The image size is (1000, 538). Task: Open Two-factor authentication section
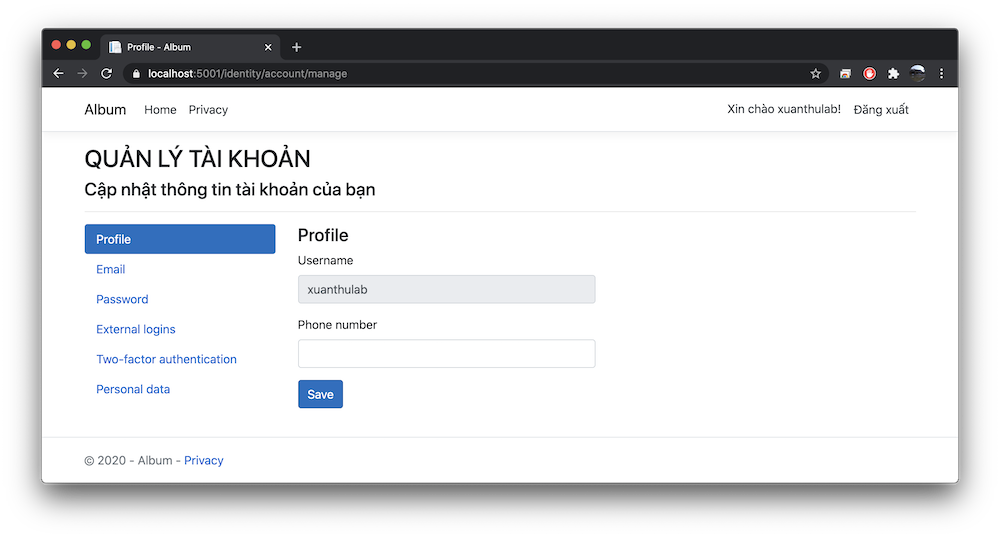click(166, 359)
